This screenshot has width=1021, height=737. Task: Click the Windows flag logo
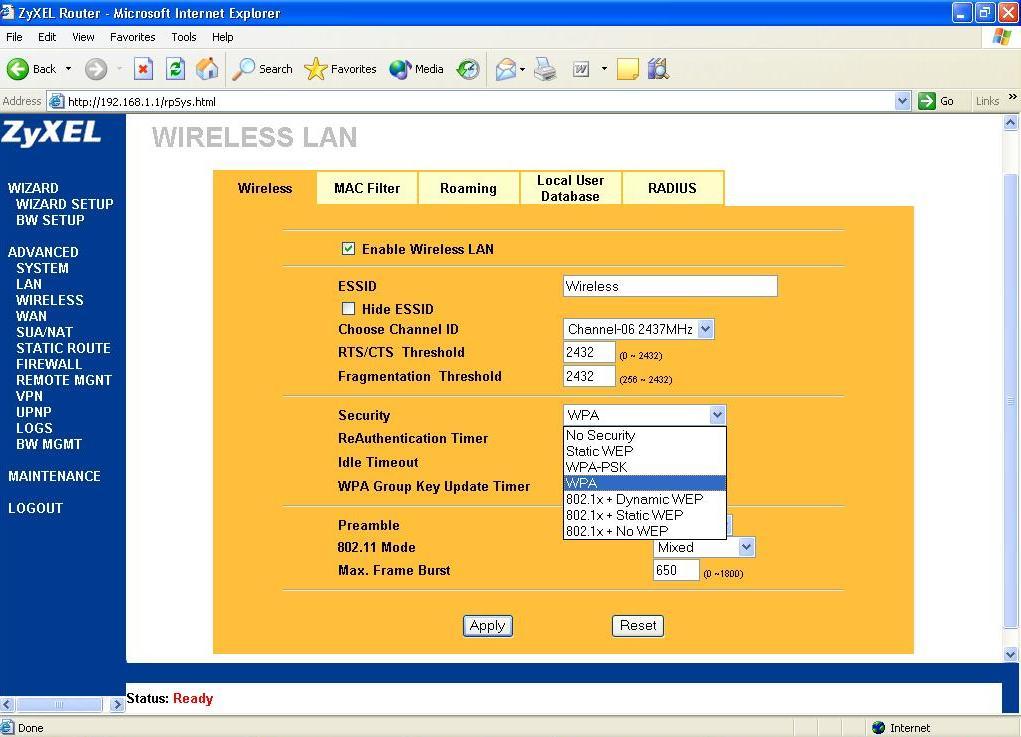click(1001, 36)
